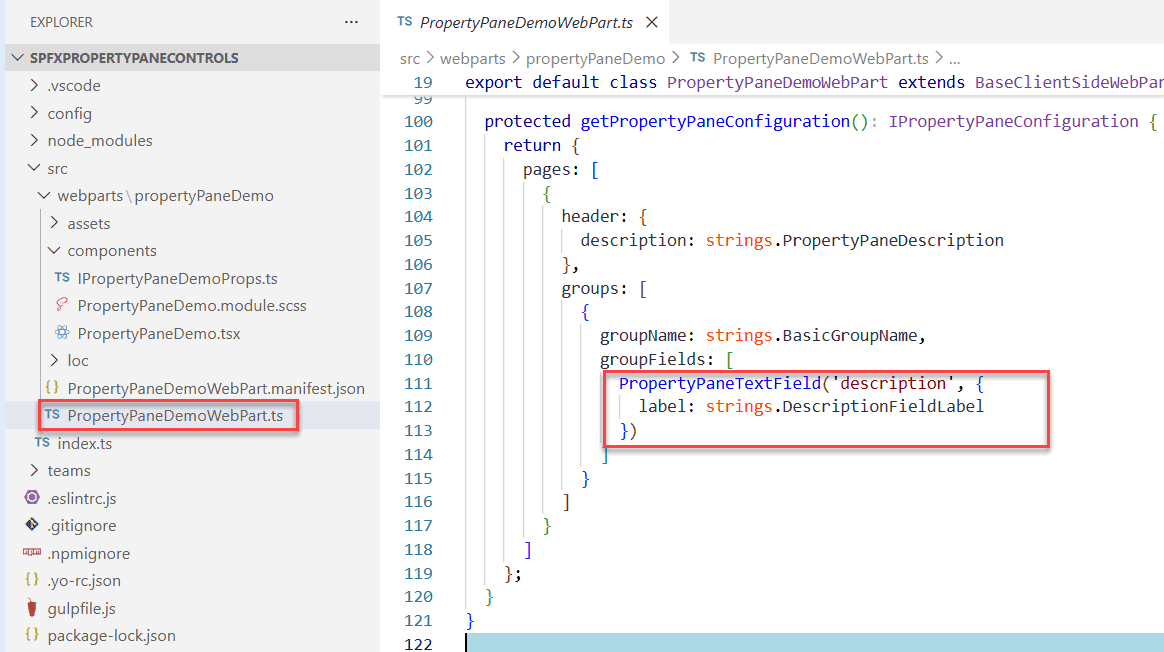Click line number 111 in gutter
1164x652 pixels.
point(419,384)
